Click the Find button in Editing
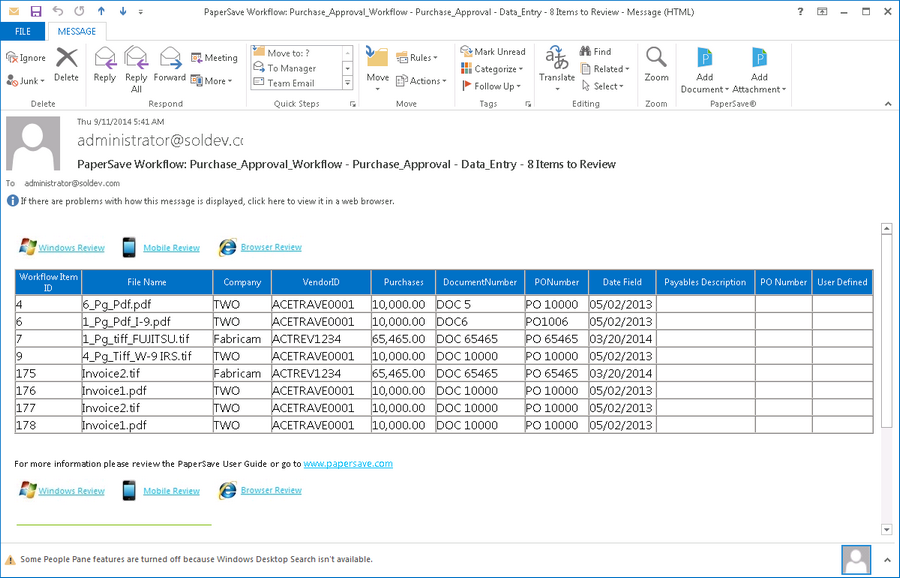 595,51
